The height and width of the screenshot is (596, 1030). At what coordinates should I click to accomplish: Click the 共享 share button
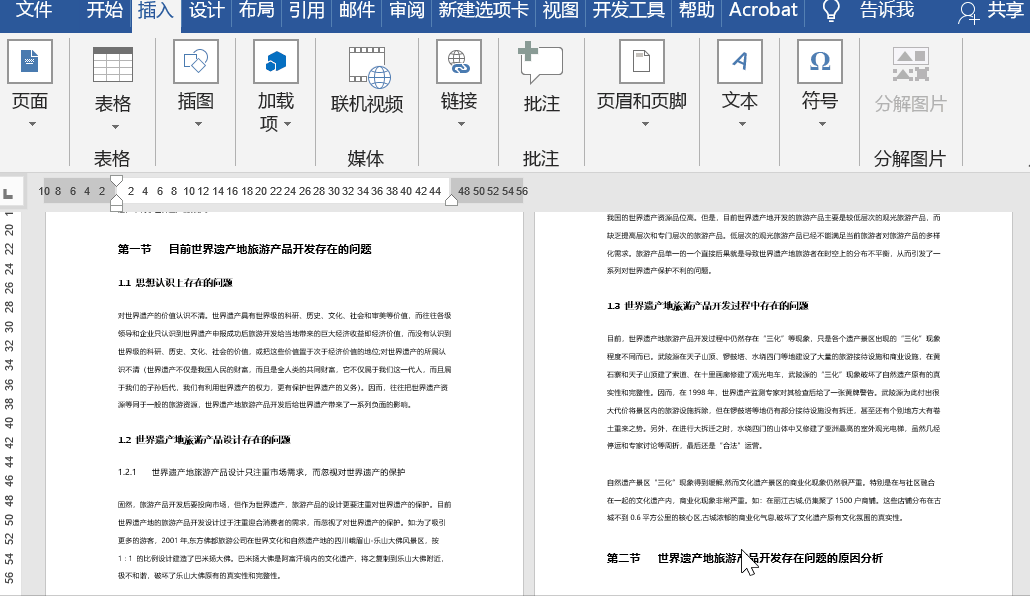pyautogui.click(x=992, y=11)
